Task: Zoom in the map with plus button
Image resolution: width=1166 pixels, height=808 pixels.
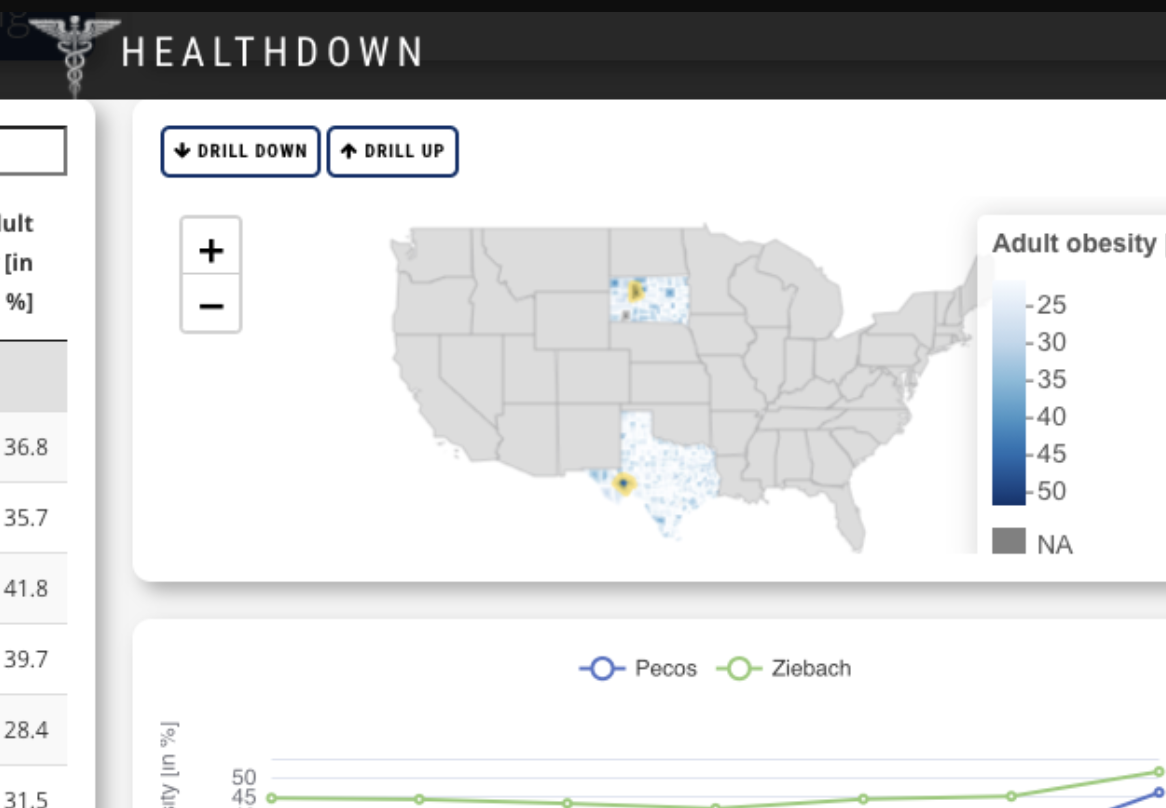Action: point(211,250)
